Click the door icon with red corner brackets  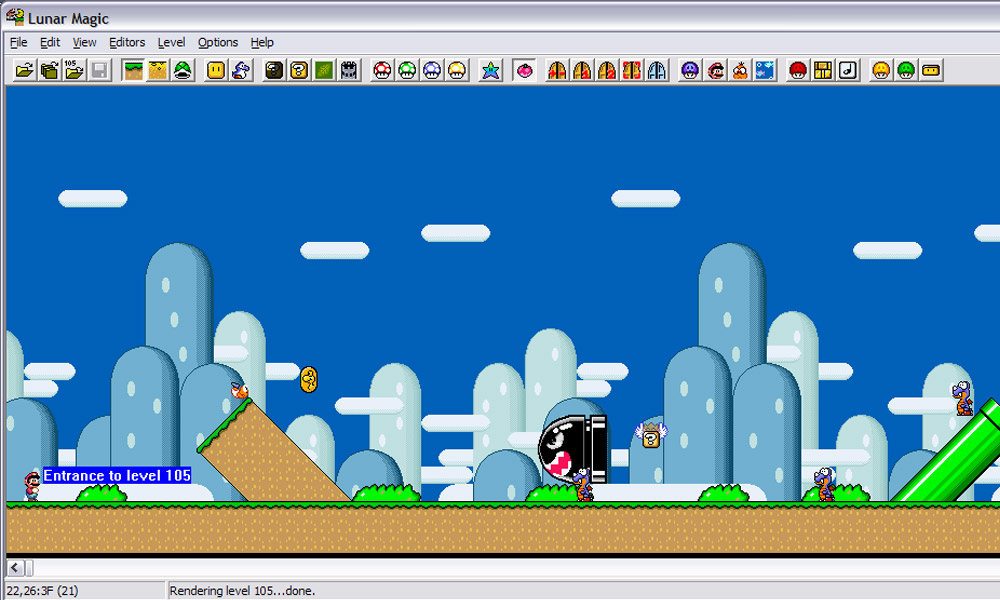(x=631, y=70)
